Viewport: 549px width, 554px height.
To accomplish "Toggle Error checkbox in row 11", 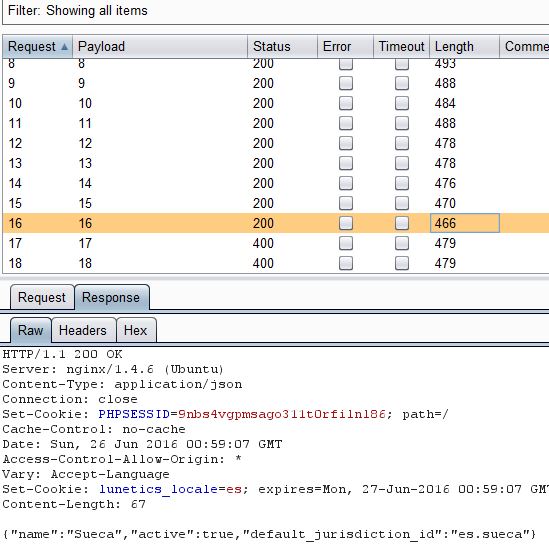I will (346, 123).
